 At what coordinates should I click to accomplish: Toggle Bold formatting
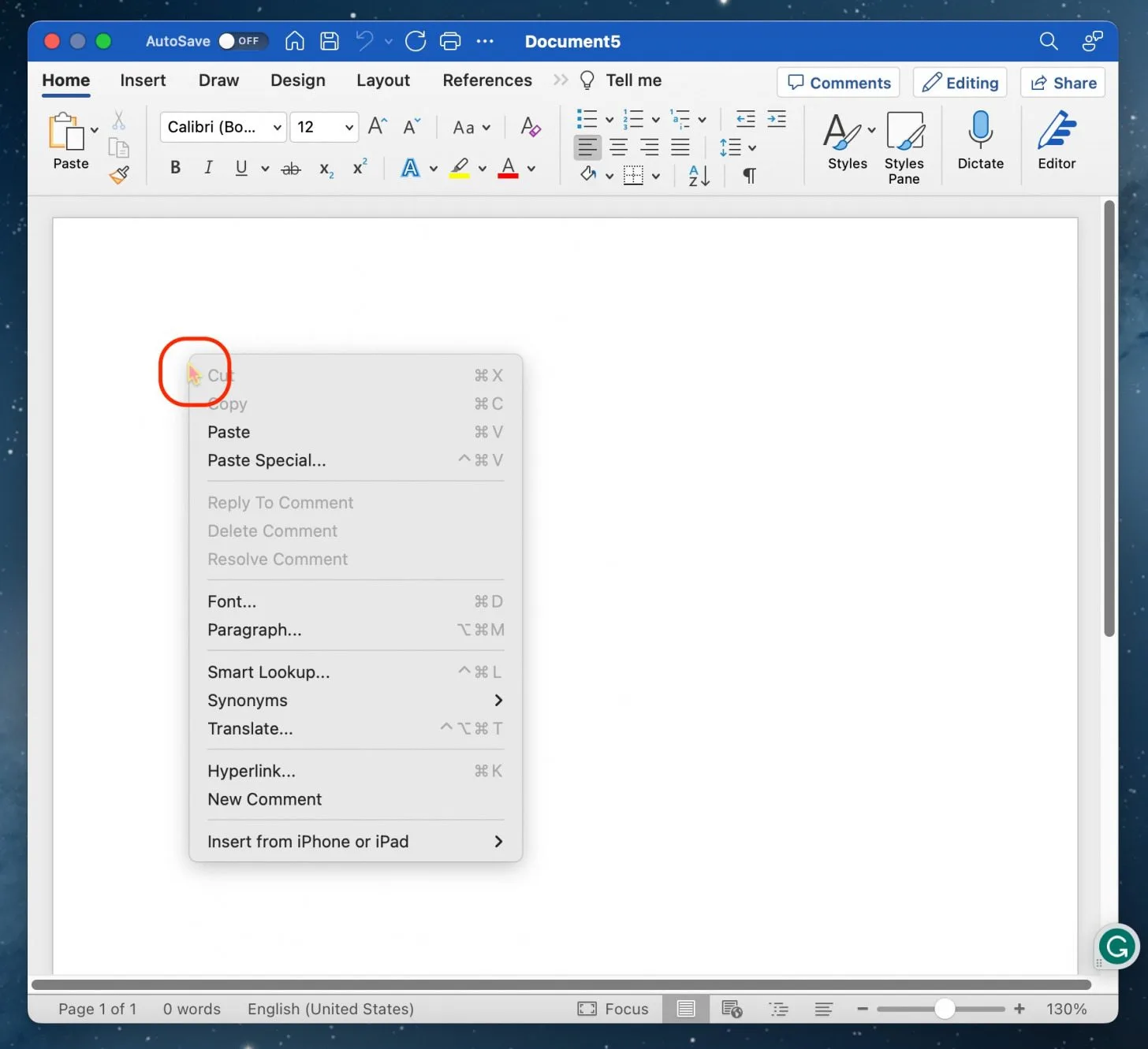pyautogui.click(x=175, y=168)
